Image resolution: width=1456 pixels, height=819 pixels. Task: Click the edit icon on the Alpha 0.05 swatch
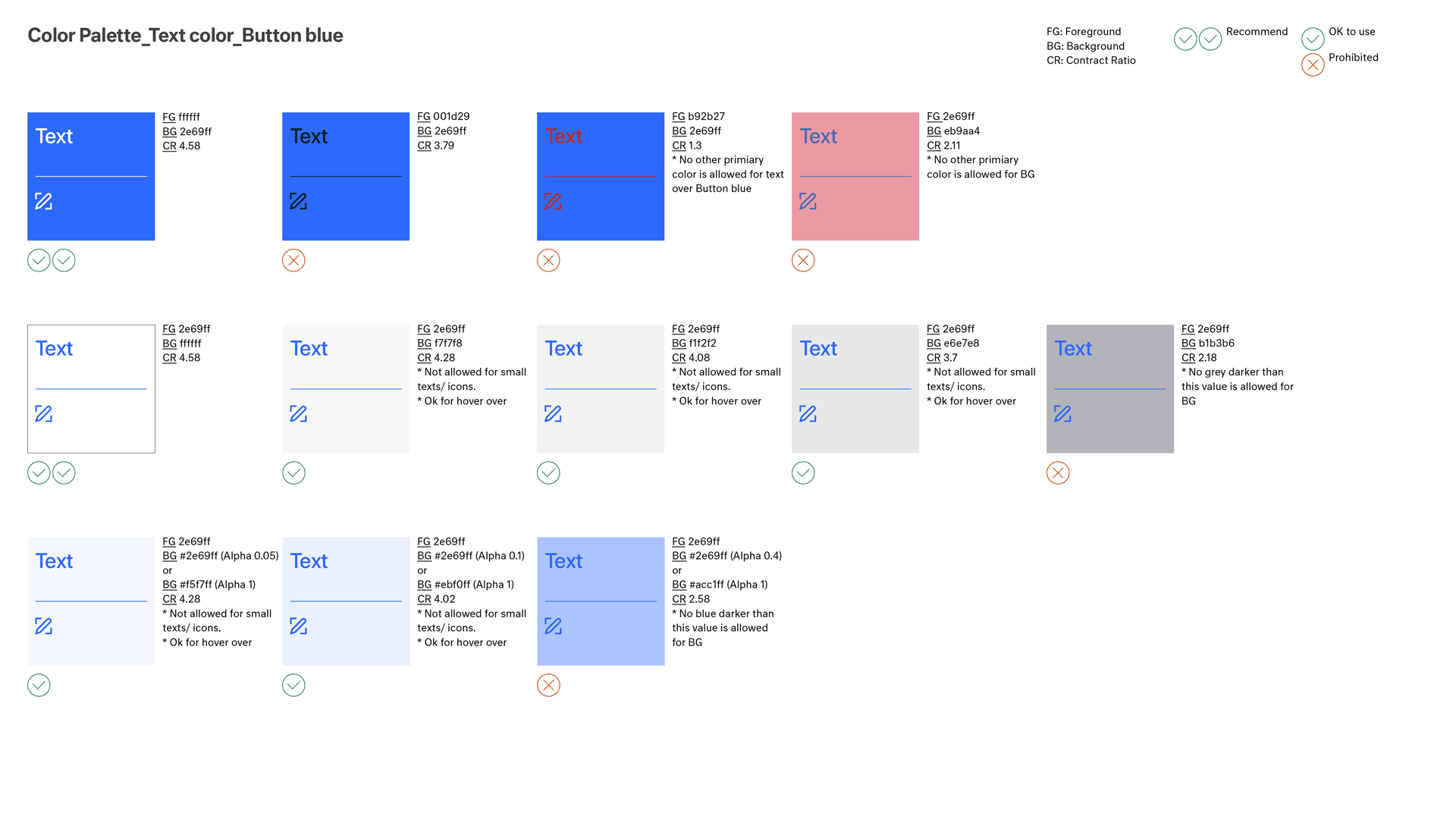point(44,626)
